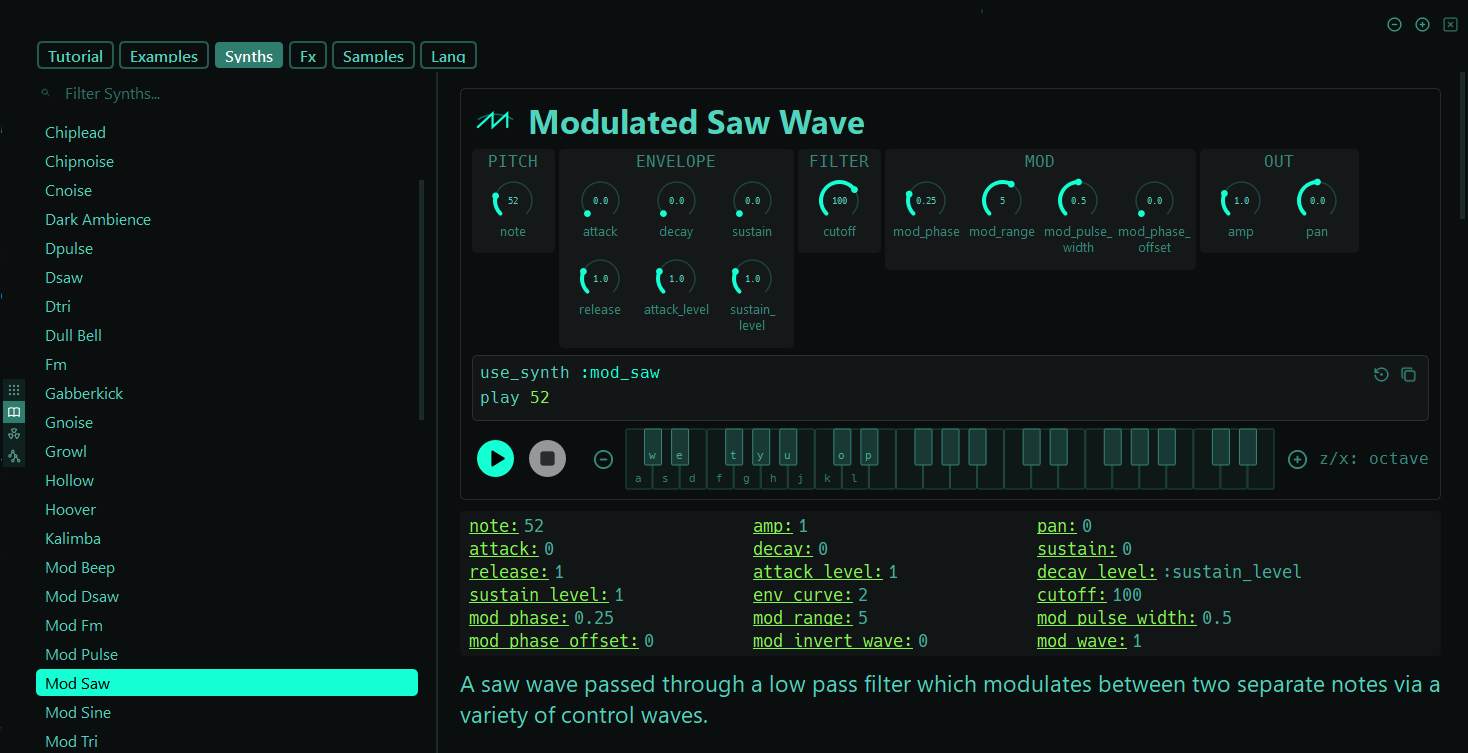
Task: Click the three-circles icon in the left sidebar
Action: tap(14, 434)
